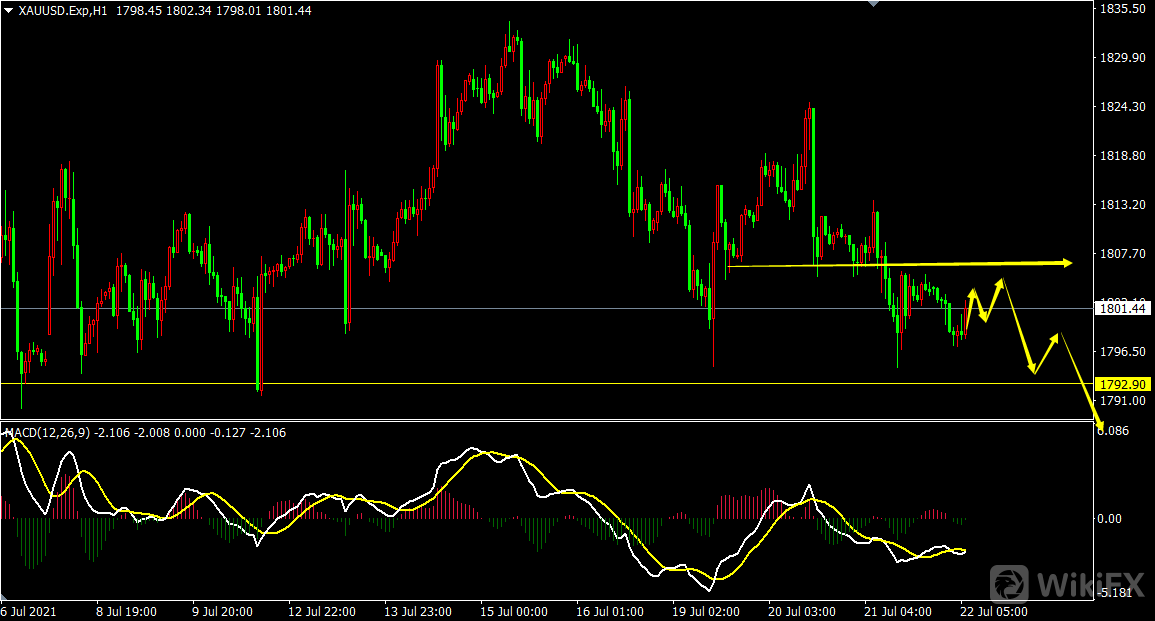Select the 15 Jul 00:00 time label
The width and height of the screenshot is (1155, 621).
click(x=513, y=611)
